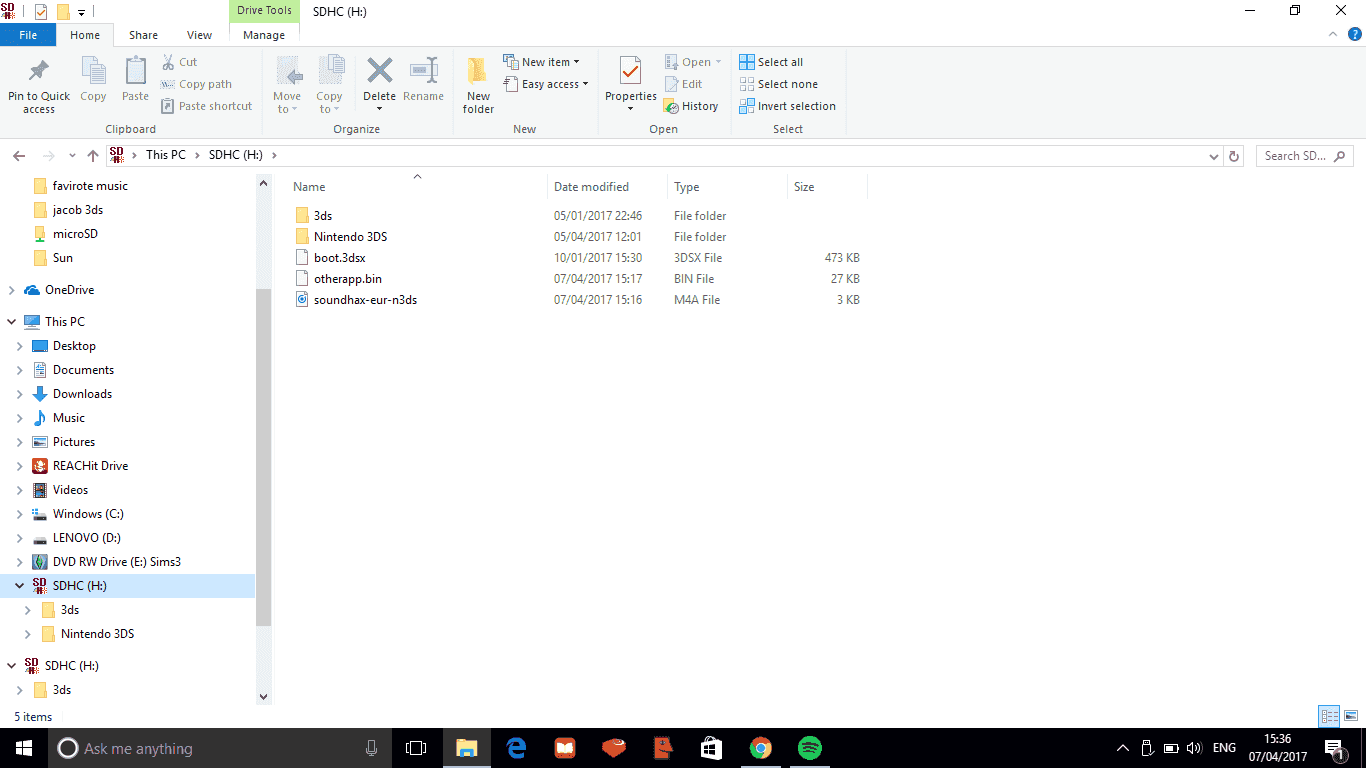Refresh the current folder view
The height and width of the screenshot is (768, 1366).
click(x=1234, y=156)
